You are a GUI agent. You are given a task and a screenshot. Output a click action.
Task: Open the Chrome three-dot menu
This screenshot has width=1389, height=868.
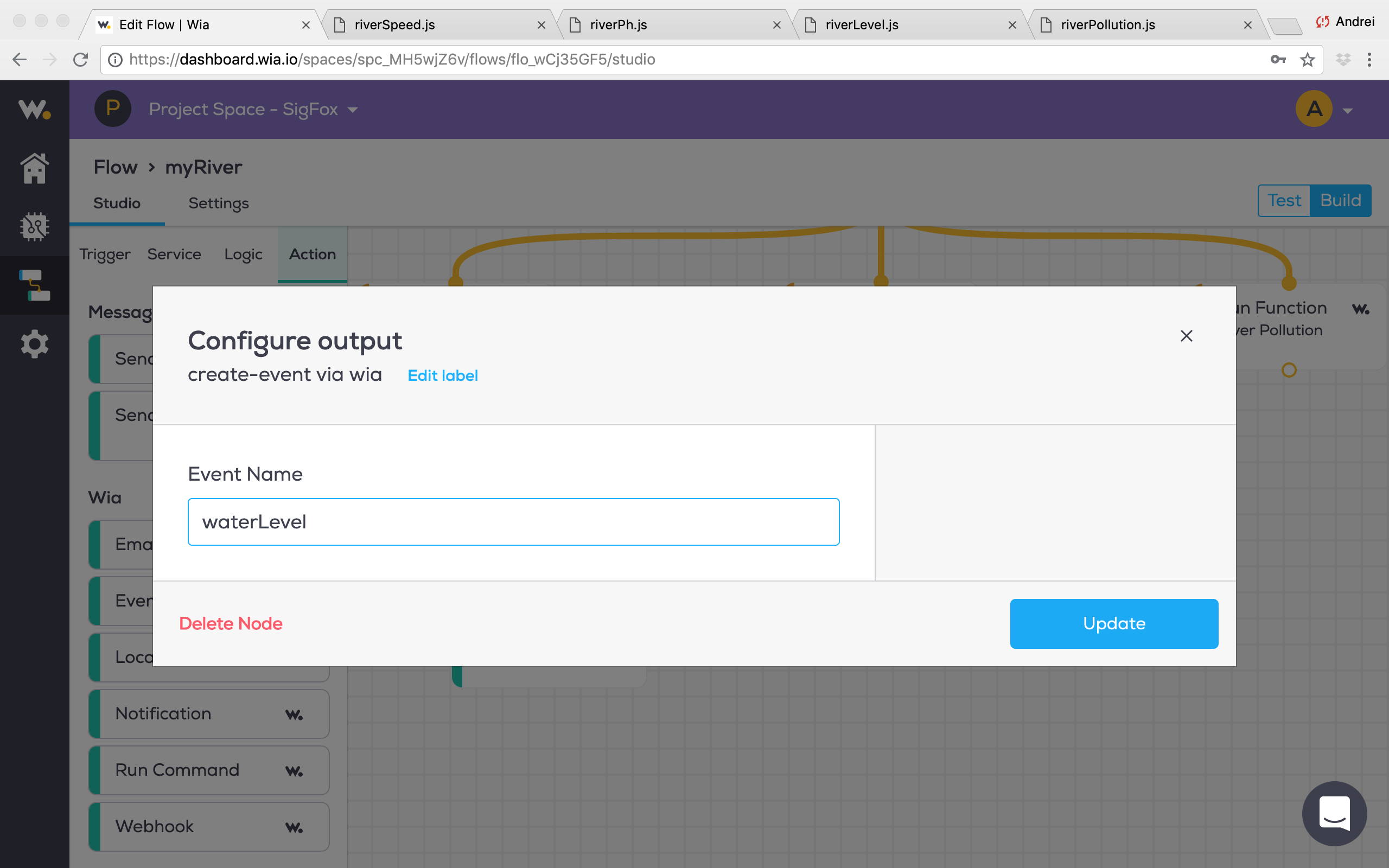[1369, 60]
